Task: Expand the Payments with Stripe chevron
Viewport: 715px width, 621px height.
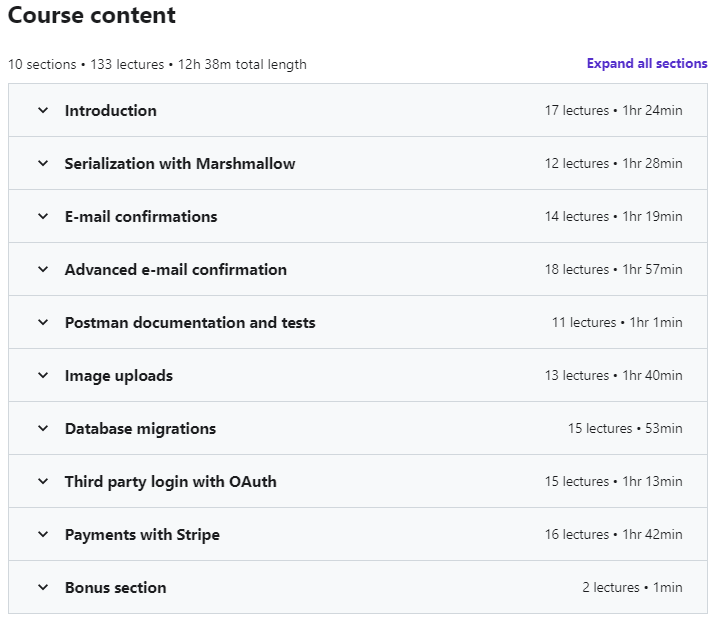Action: (43, 534)
